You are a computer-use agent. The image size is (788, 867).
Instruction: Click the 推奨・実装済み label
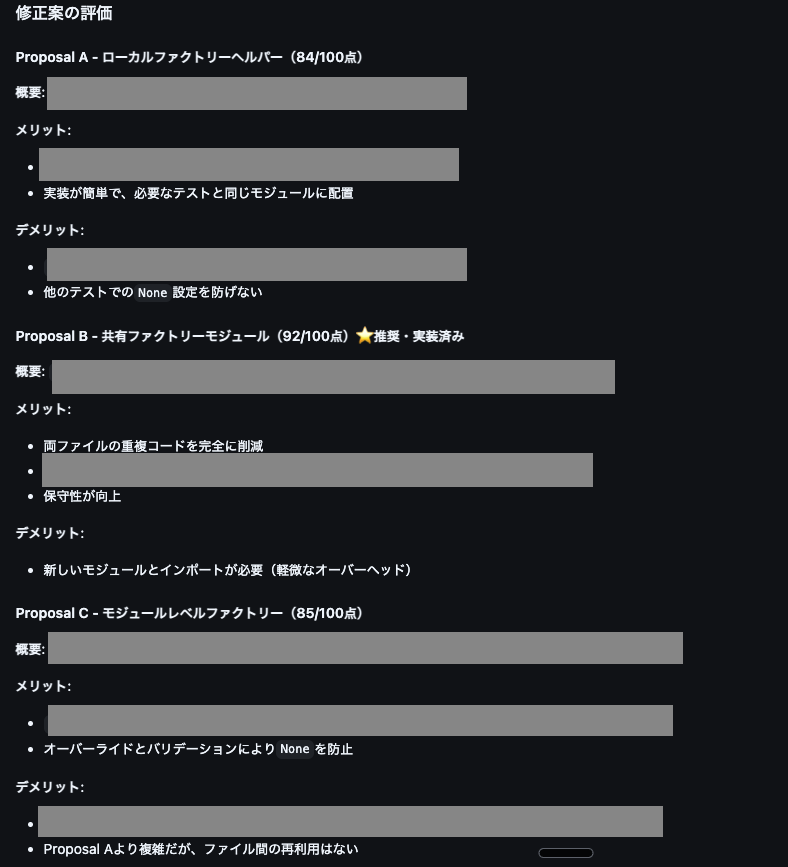[x=419, y=336]
